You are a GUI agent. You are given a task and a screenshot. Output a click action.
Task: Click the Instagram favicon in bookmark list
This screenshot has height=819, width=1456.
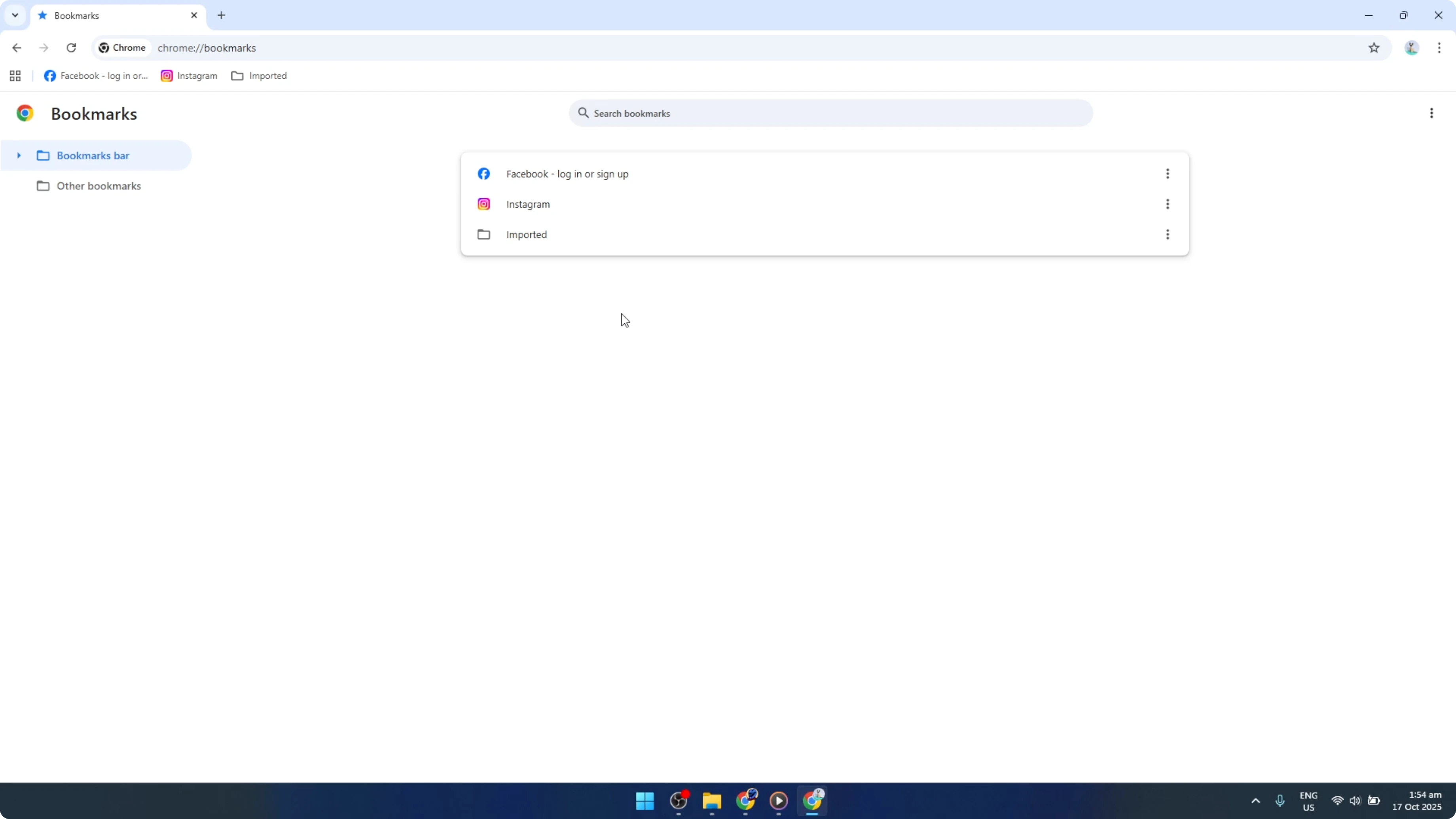[x=484, y=204]
